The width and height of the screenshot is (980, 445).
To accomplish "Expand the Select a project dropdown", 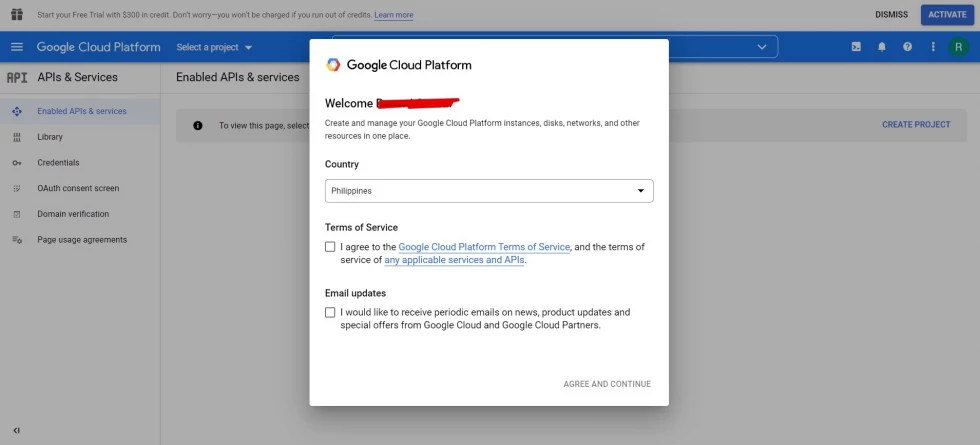I will click(x=214, y=47).
